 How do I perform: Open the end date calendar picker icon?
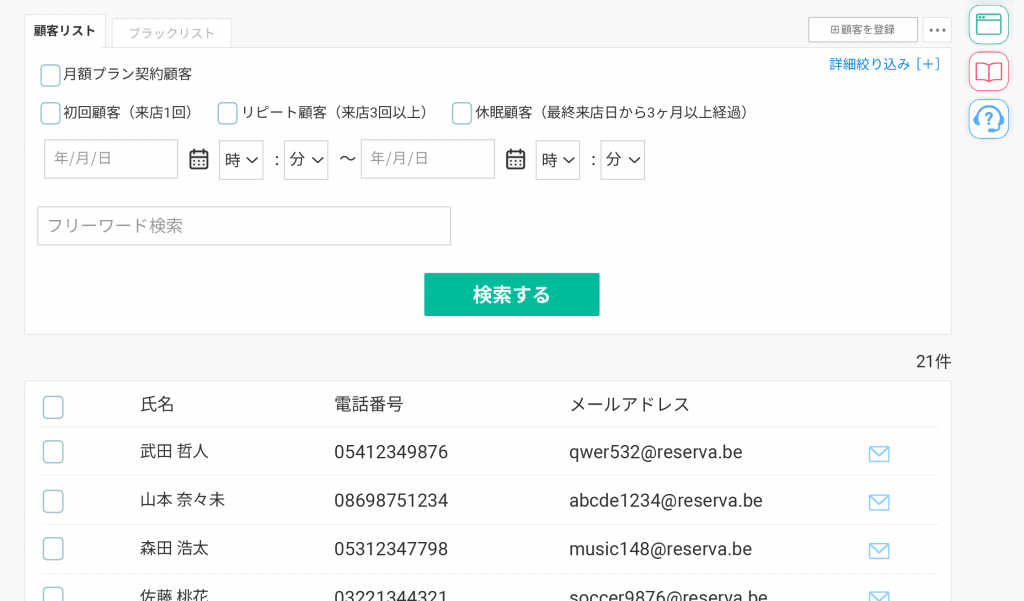click(x=515, y=159)
